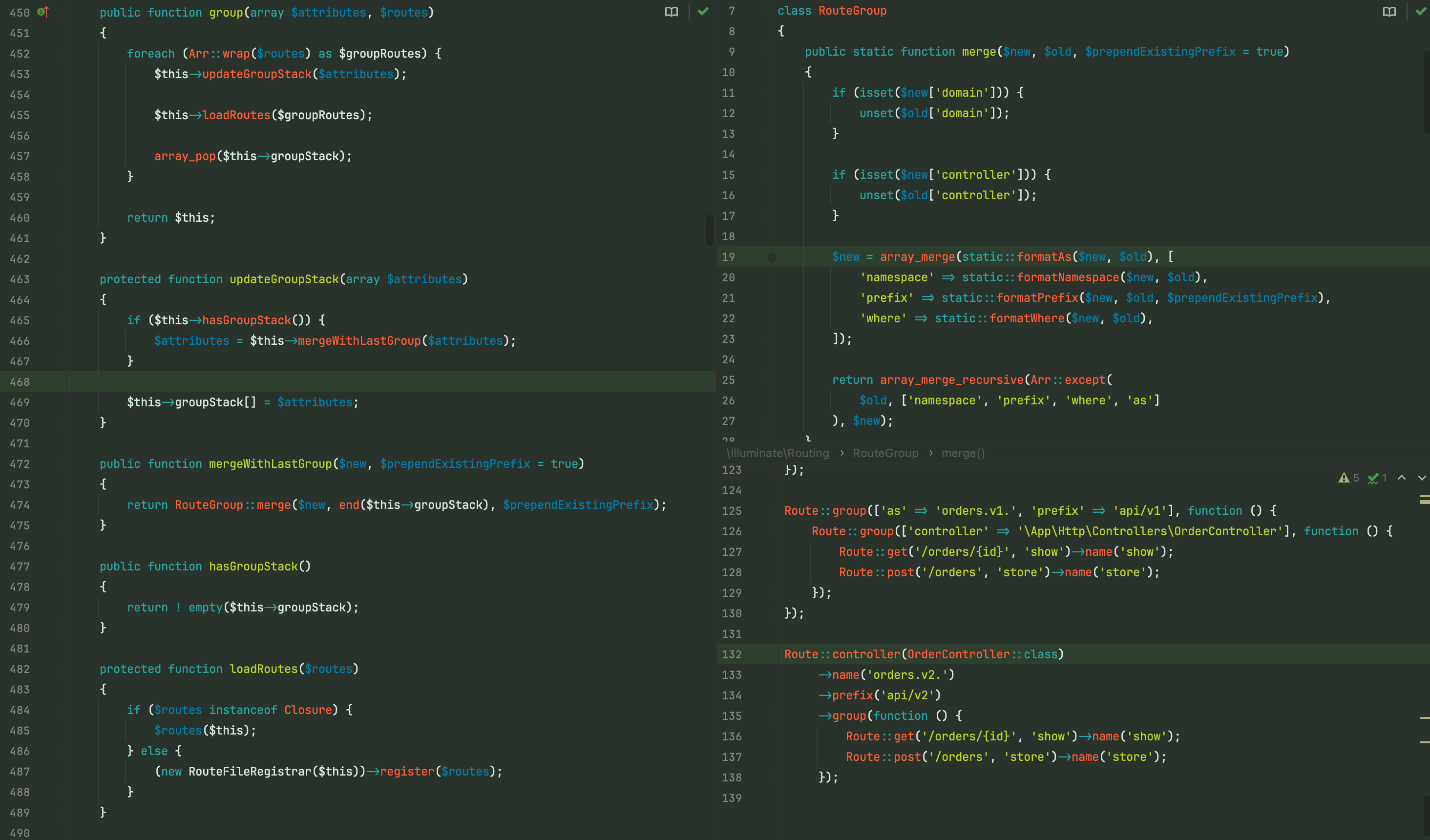The width and height of the screenshot is (1430, 840).
Task: Click green checkmark in RouteGroup editor corner
Action: [1421, 11]
